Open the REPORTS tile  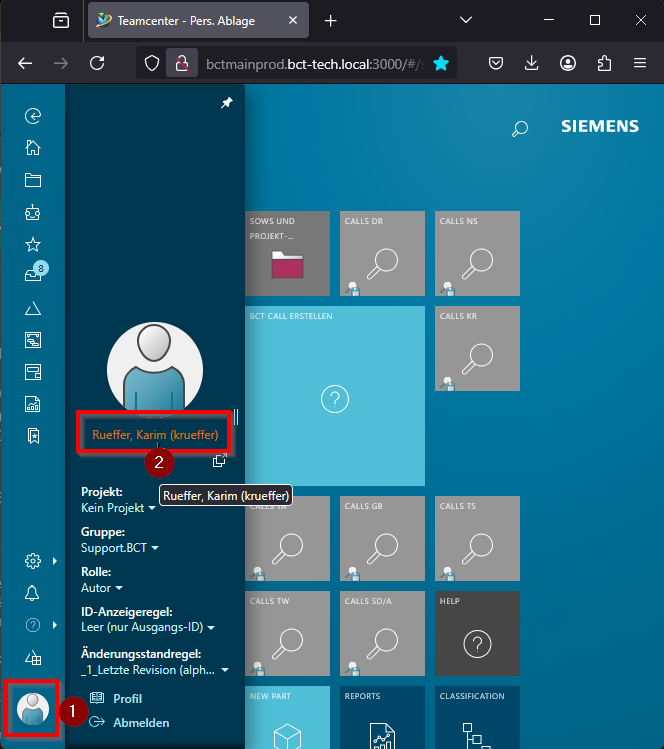pos(382,717)
